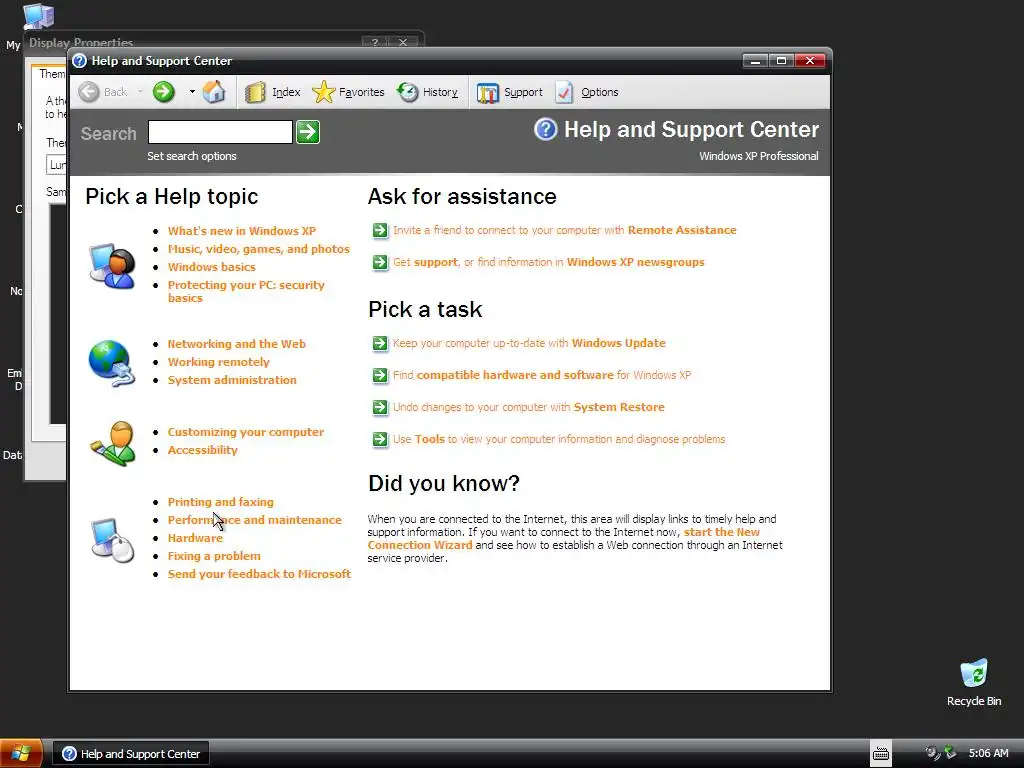Screen dimensions: 1024x768
Task: Open the History toolbar item
Action: [x=428, y=92]
